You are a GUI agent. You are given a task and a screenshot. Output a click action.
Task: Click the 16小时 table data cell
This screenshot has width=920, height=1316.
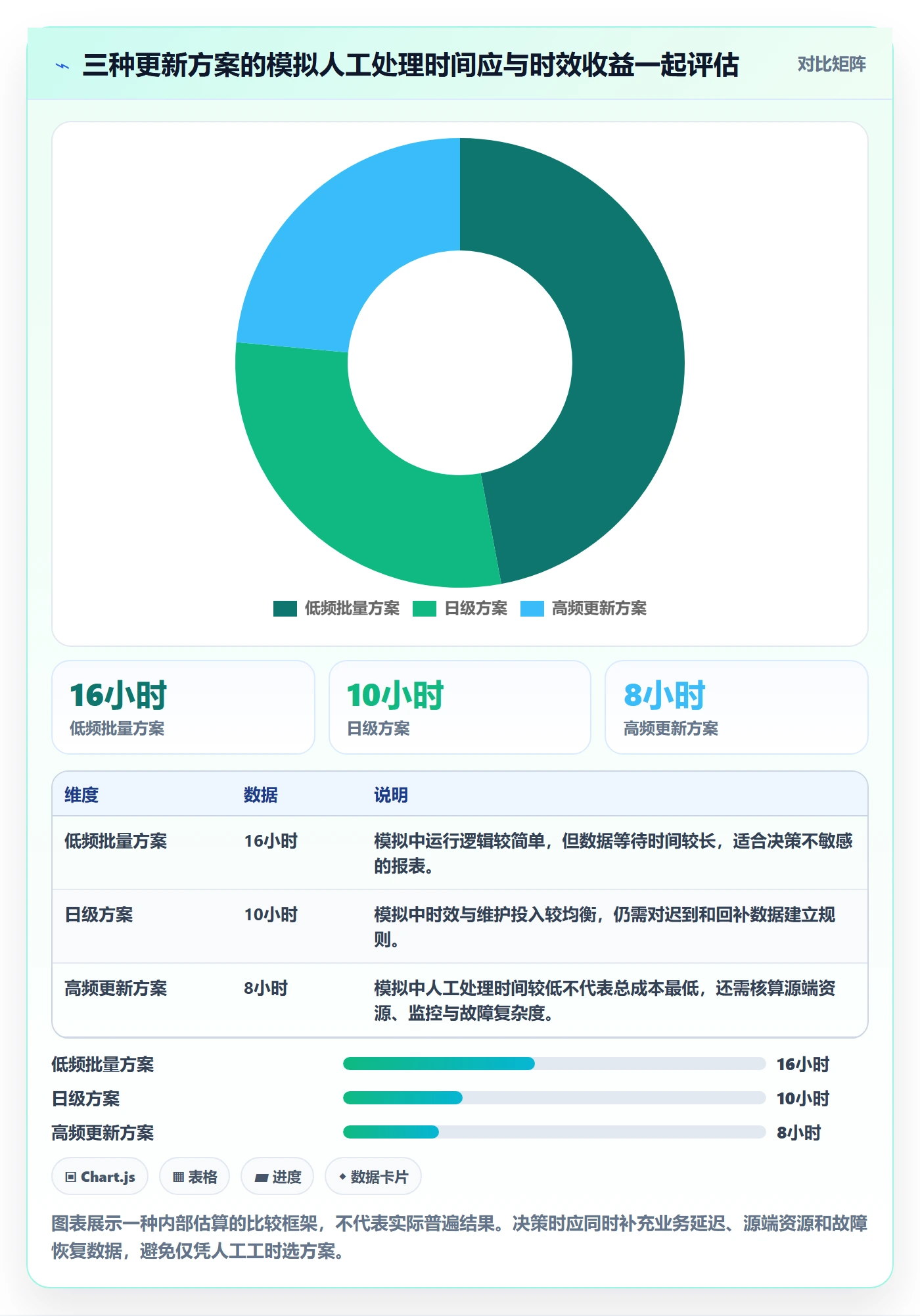[271, 841]
